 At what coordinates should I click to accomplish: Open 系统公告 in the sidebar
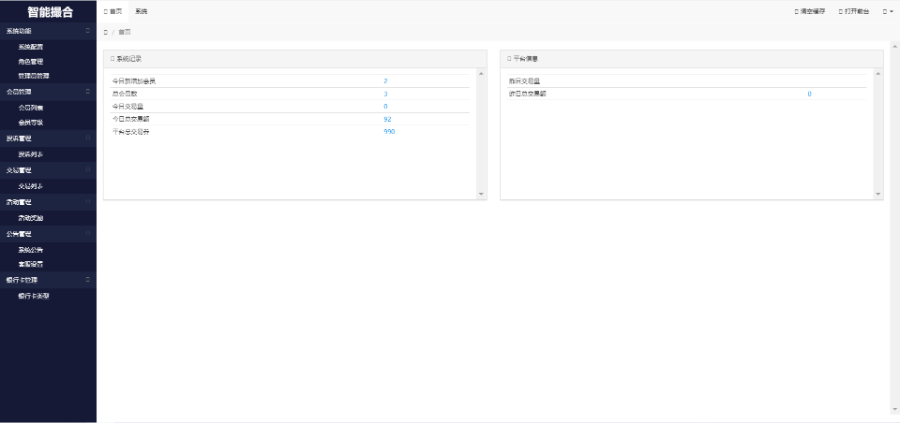coord(31,249)
